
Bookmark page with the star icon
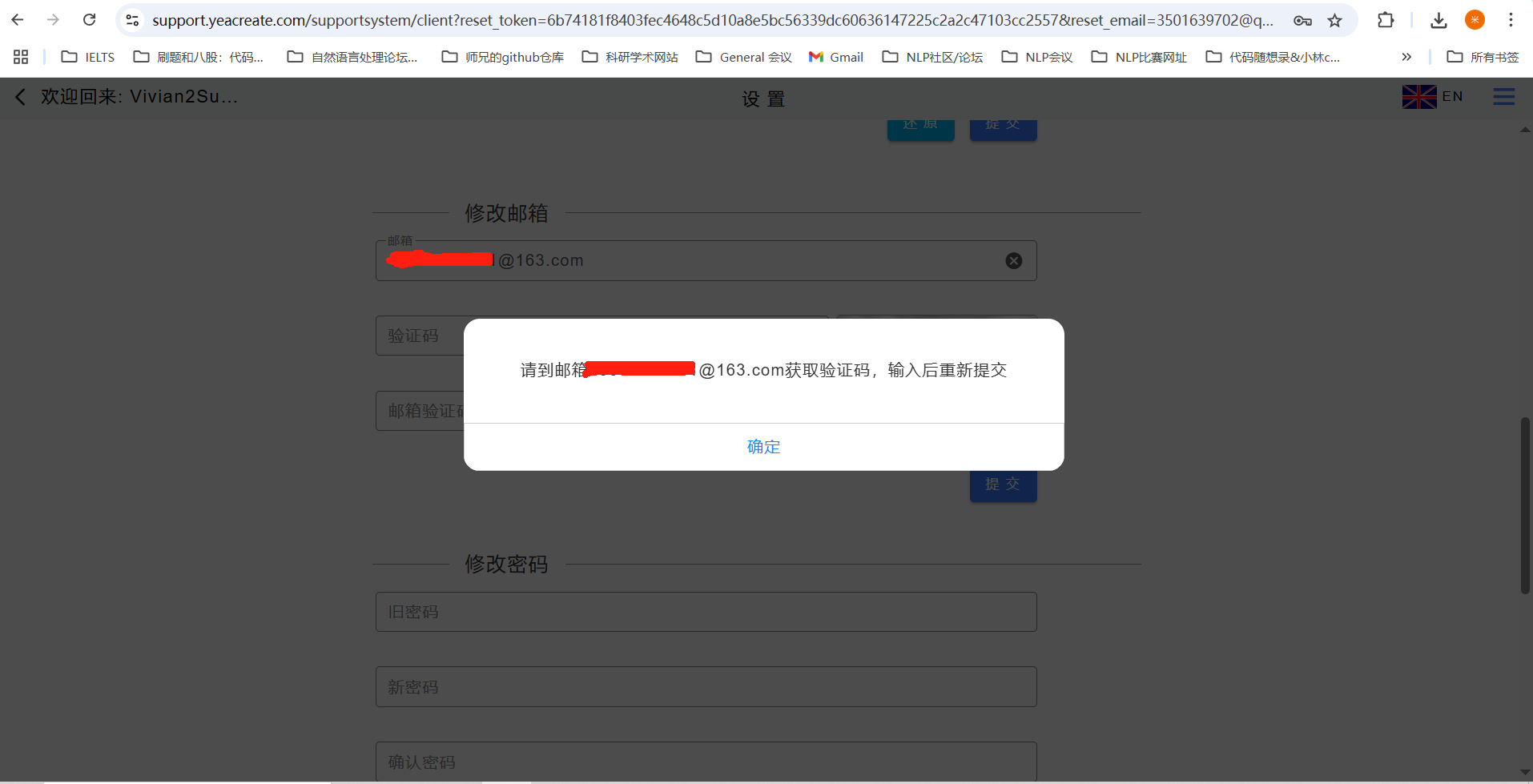coord(1334,20)
